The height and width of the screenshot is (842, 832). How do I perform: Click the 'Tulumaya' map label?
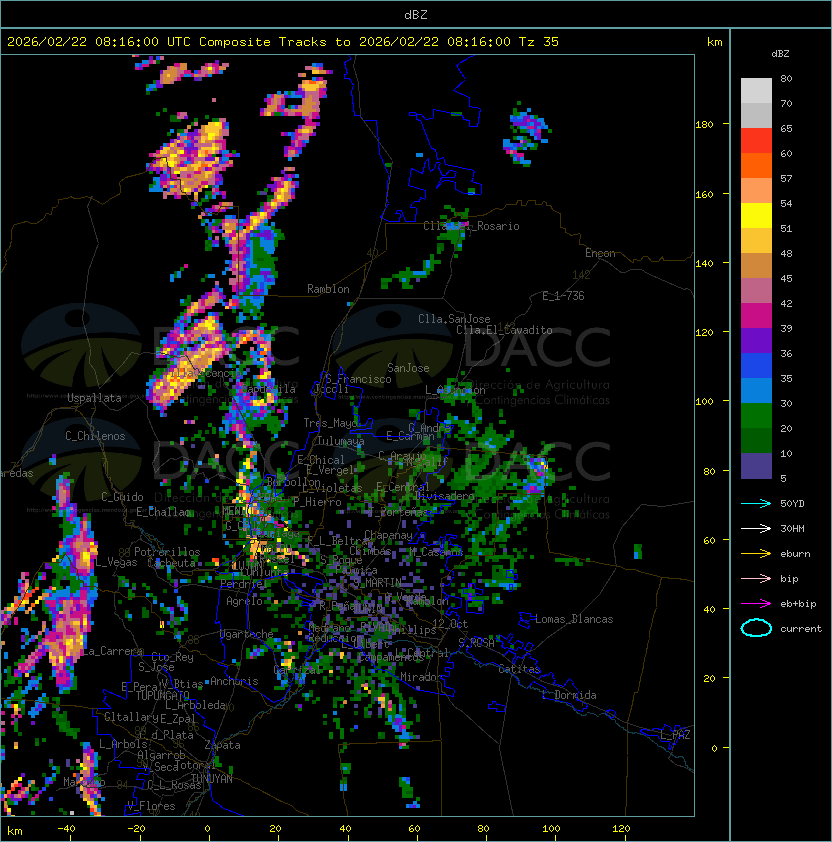point(341,441)
